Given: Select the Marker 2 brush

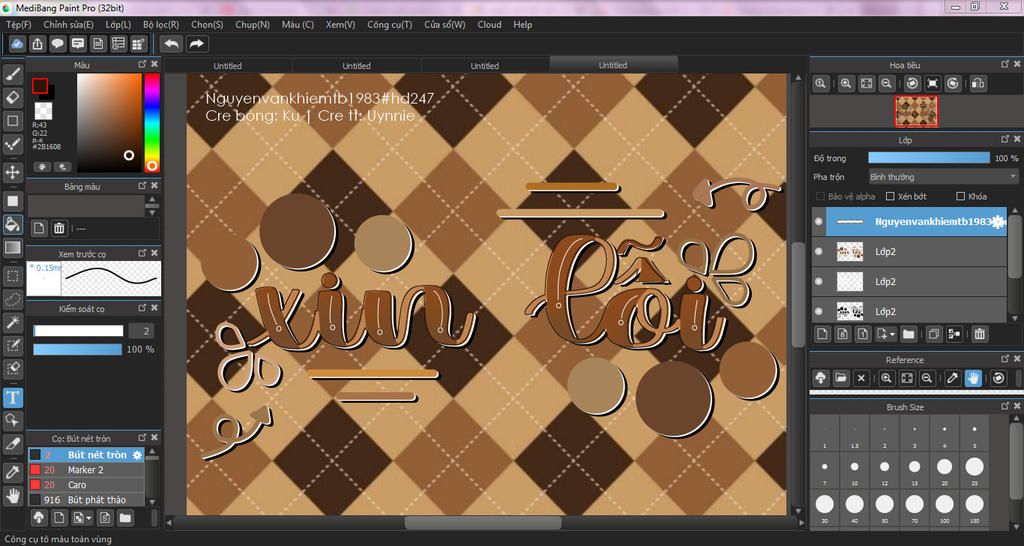Looking at the screenshot, I should tap(86, 470).
